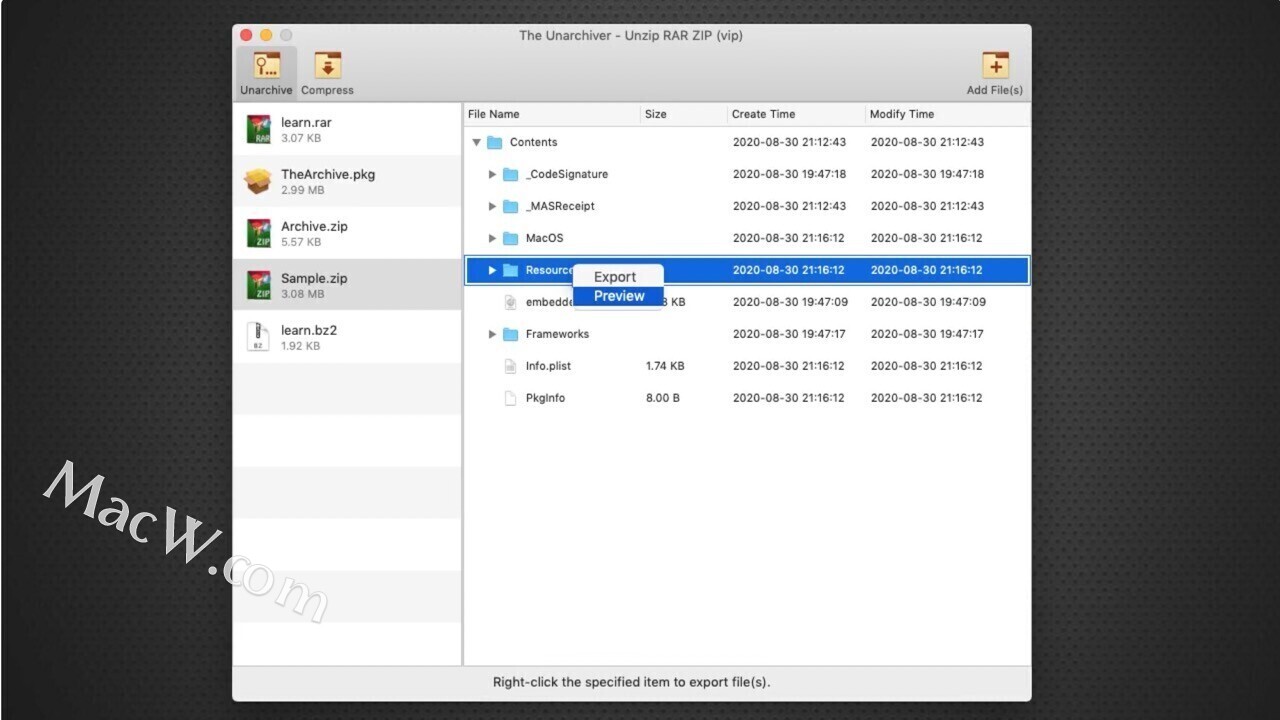Click the Contents folder icon
The width and height of the screenshot is (1280, 720).
(x=494, y=142)
